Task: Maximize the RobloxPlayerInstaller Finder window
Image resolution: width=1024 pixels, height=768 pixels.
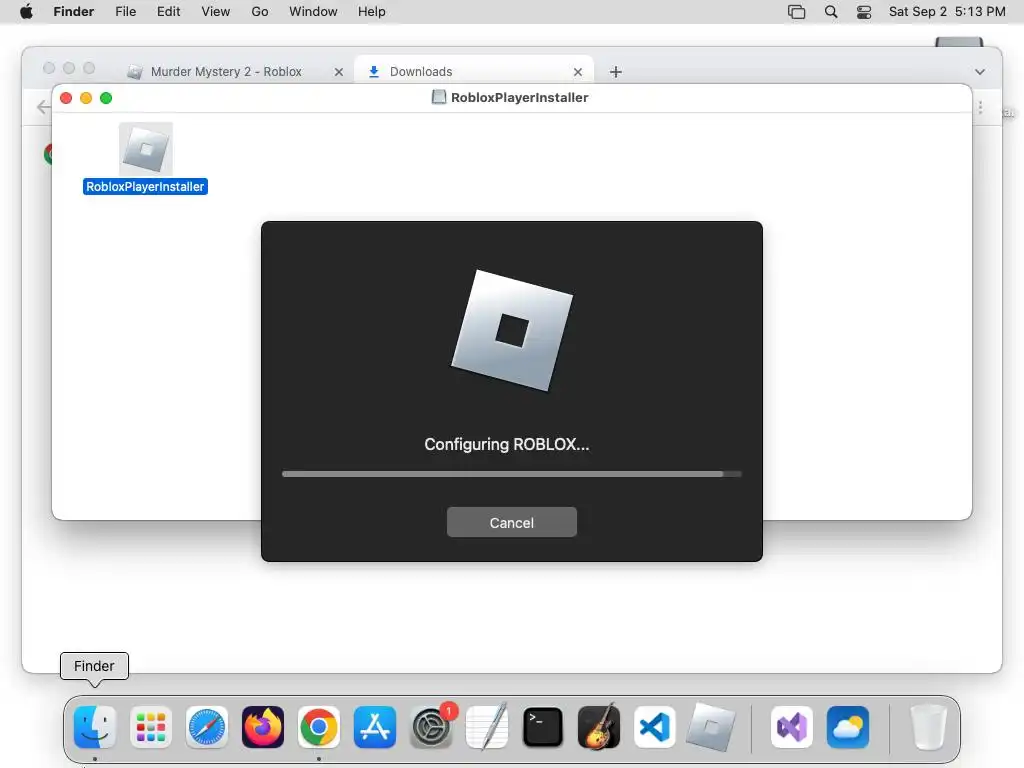Action: pos(106,98)
